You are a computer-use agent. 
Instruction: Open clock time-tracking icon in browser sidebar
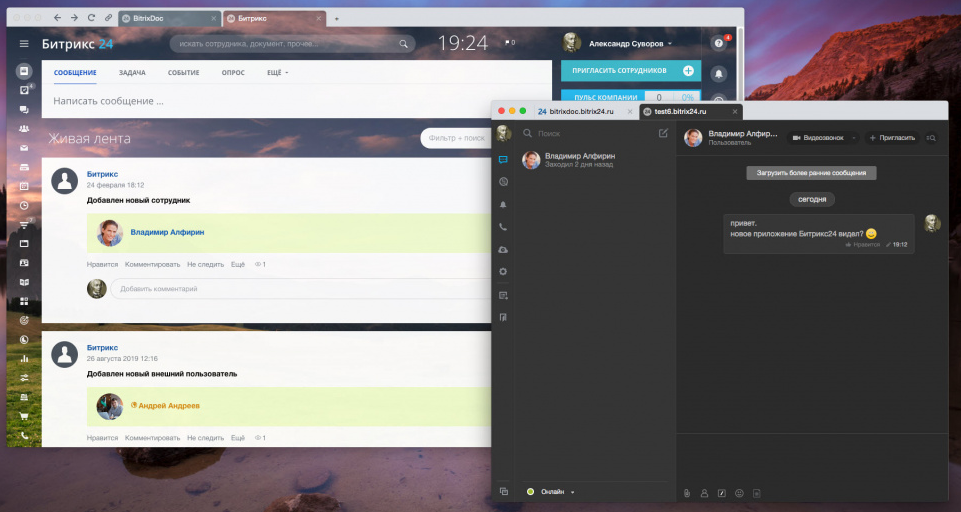click(x=24, y=205)
